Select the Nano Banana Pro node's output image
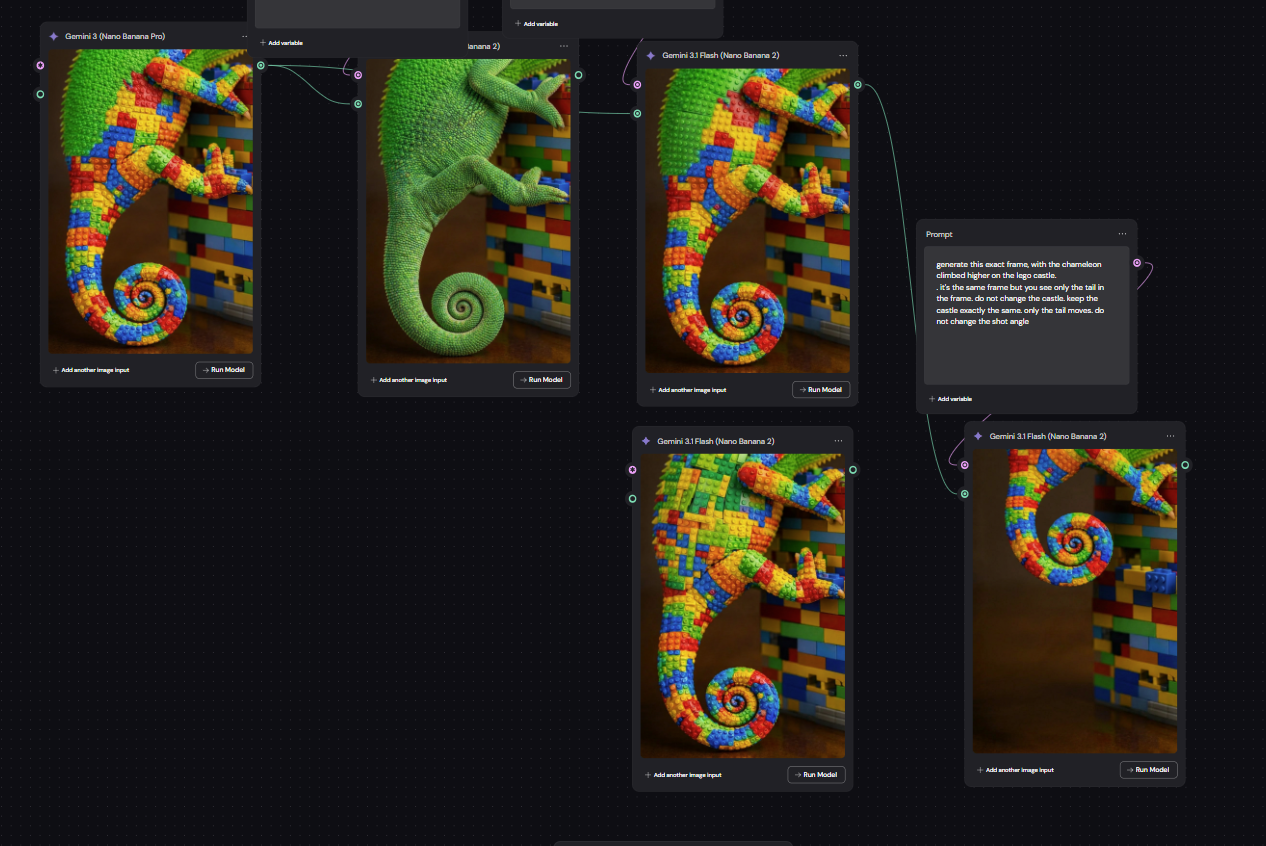 [150, 201]
